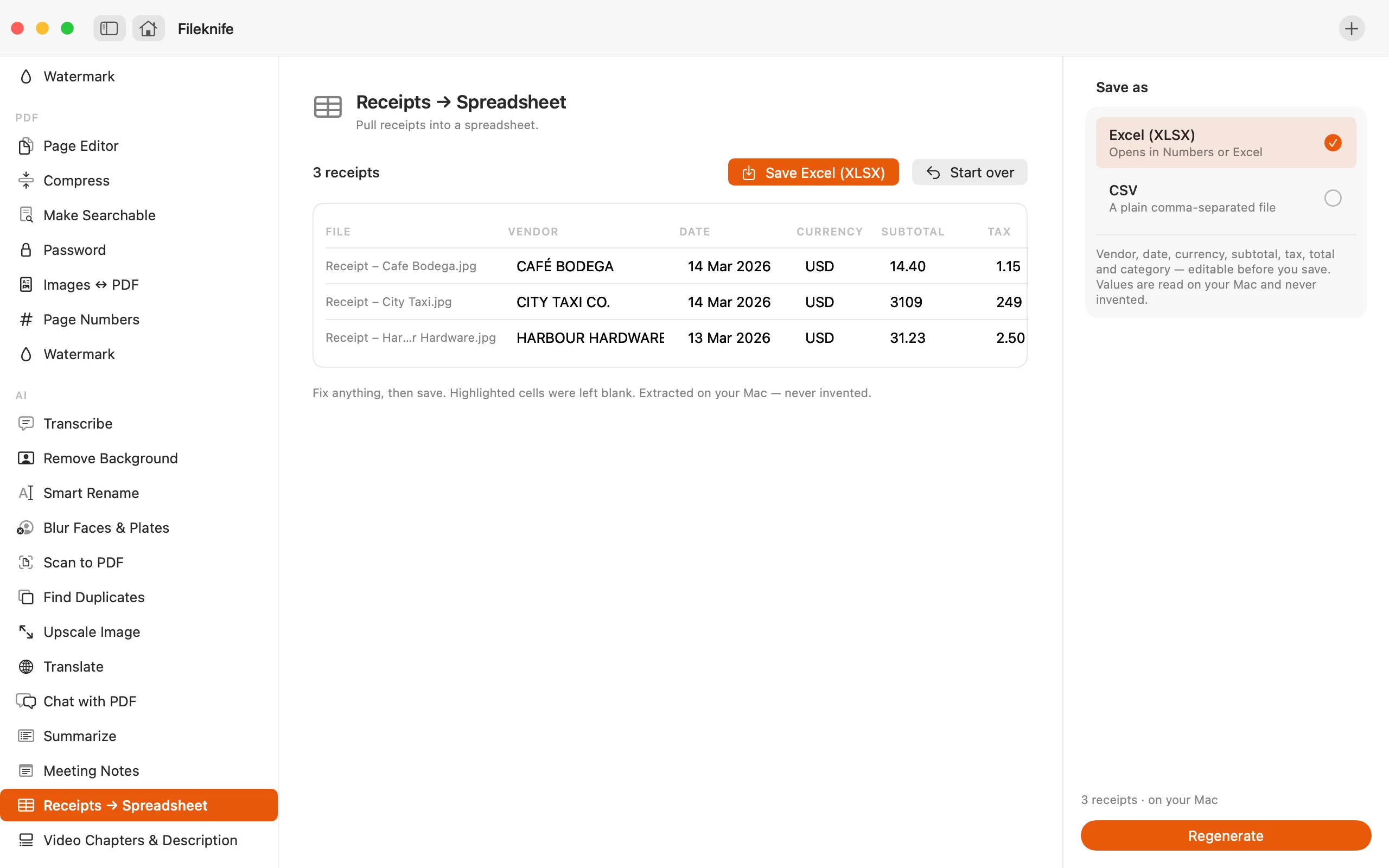Click file name Receipt – Cafe Bodega.jpg
This screenshot has width=1389, height=868.
point(400,266)
